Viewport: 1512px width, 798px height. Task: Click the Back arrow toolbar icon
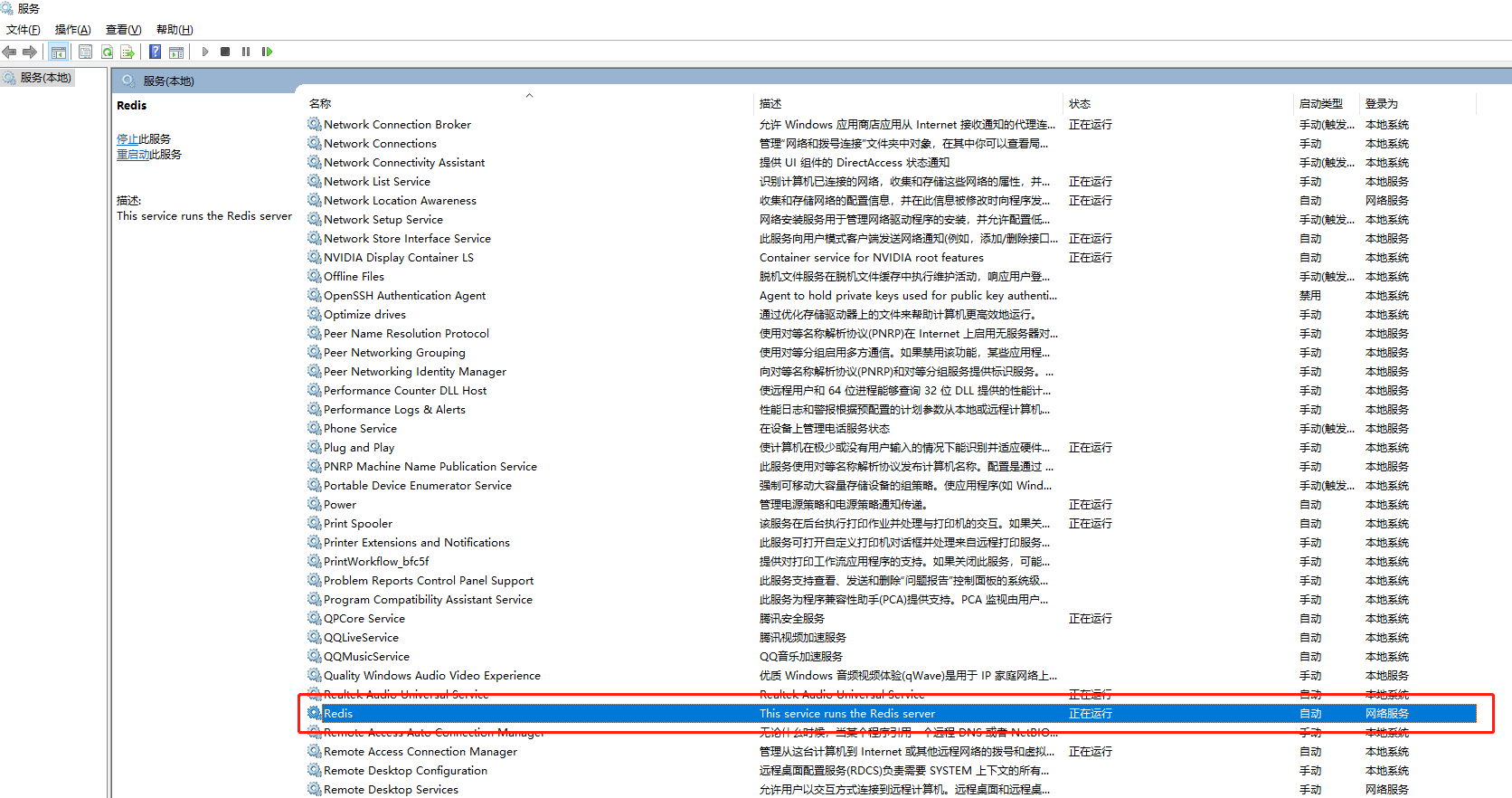(9, 52)
